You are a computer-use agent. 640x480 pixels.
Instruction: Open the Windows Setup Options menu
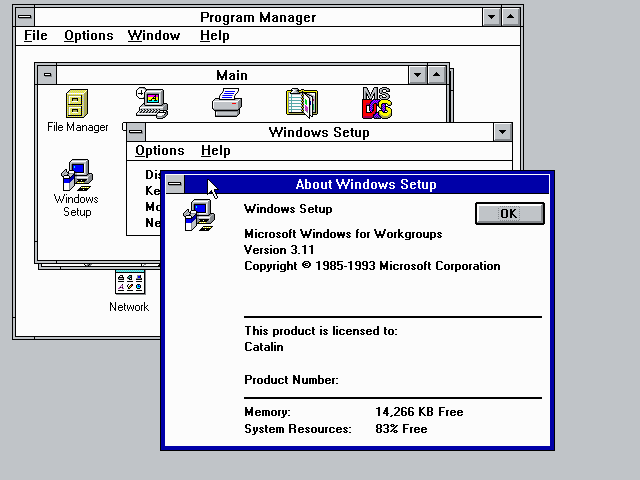point(160,151)
